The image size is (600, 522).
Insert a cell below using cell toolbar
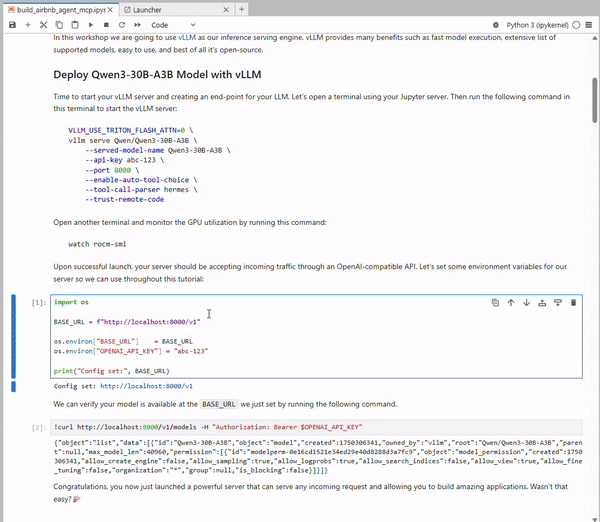click(x=557, y=302)
